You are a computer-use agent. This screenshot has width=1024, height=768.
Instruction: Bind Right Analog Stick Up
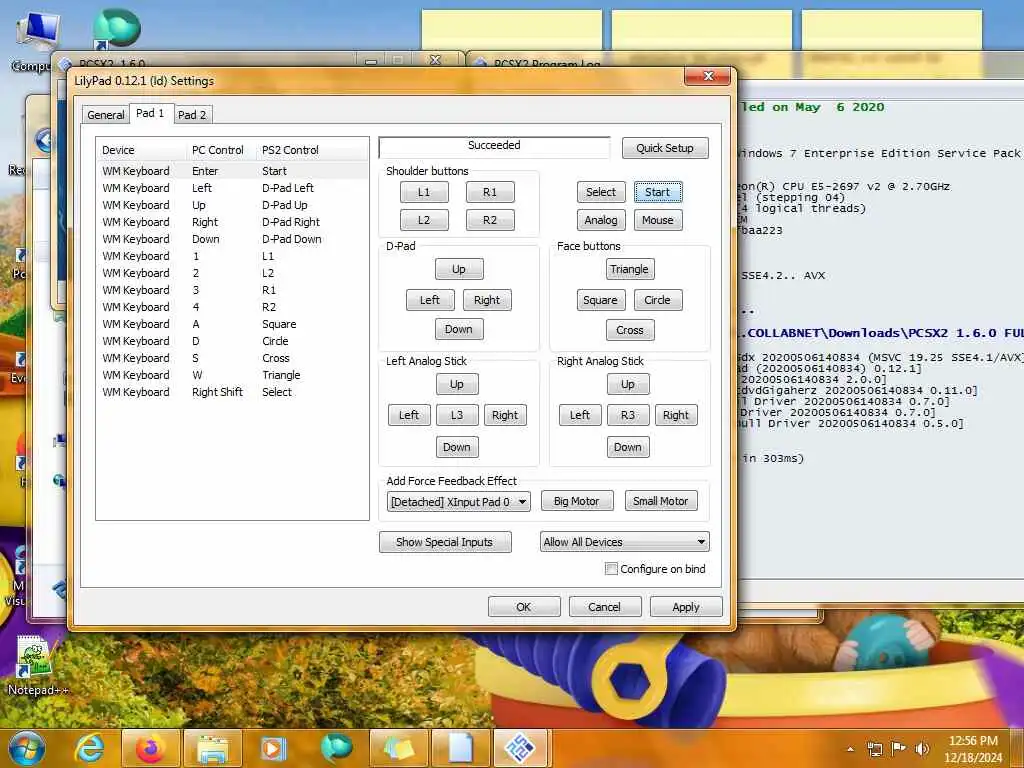pos(628,384)
